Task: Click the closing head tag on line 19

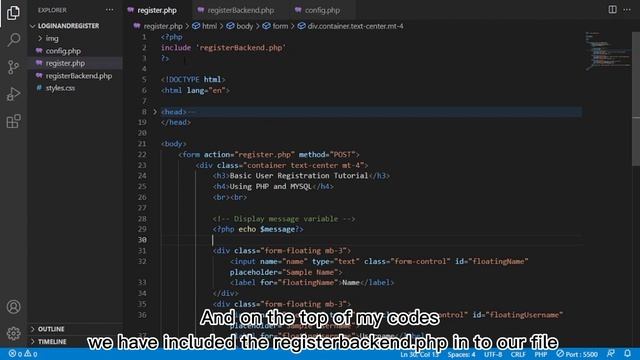Action: tap(176, 122)
